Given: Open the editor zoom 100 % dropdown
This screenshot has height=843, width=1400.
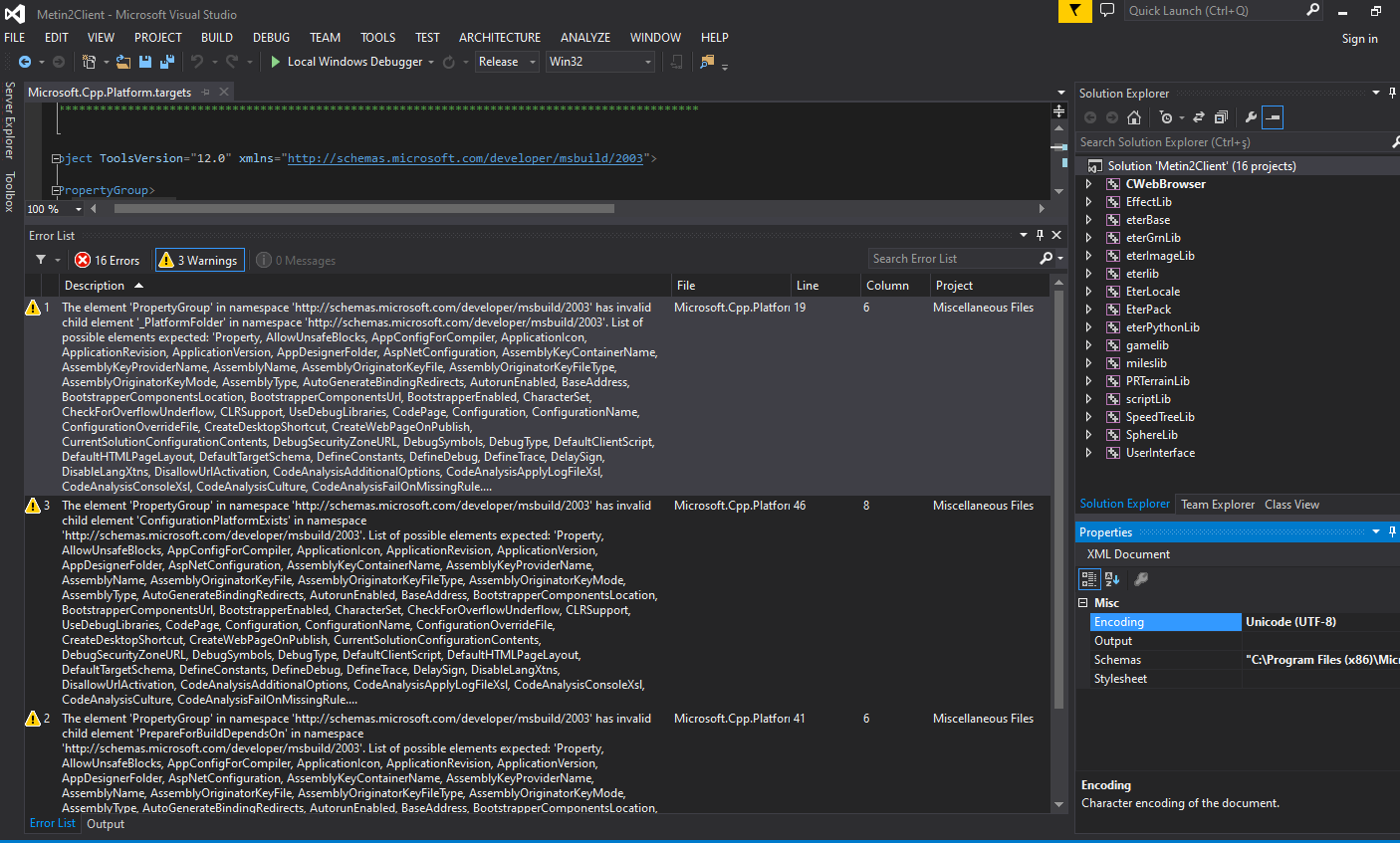Looking at the screenshot, I should pyautogui.click(x=79, y=209).
